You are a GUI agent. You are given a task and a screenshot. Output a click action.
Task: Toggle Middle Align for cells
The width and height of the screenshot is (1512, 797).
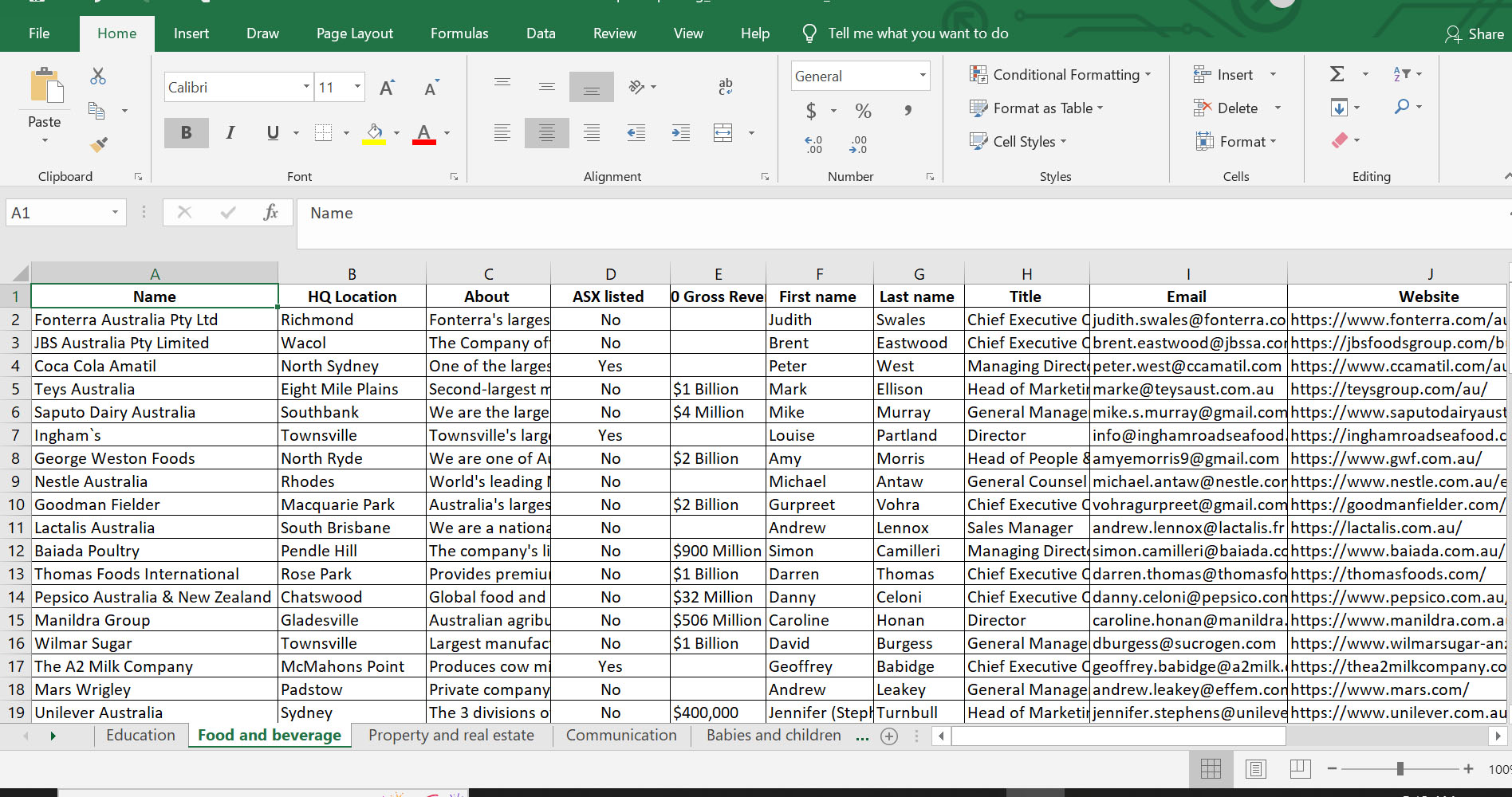(547, 86)
